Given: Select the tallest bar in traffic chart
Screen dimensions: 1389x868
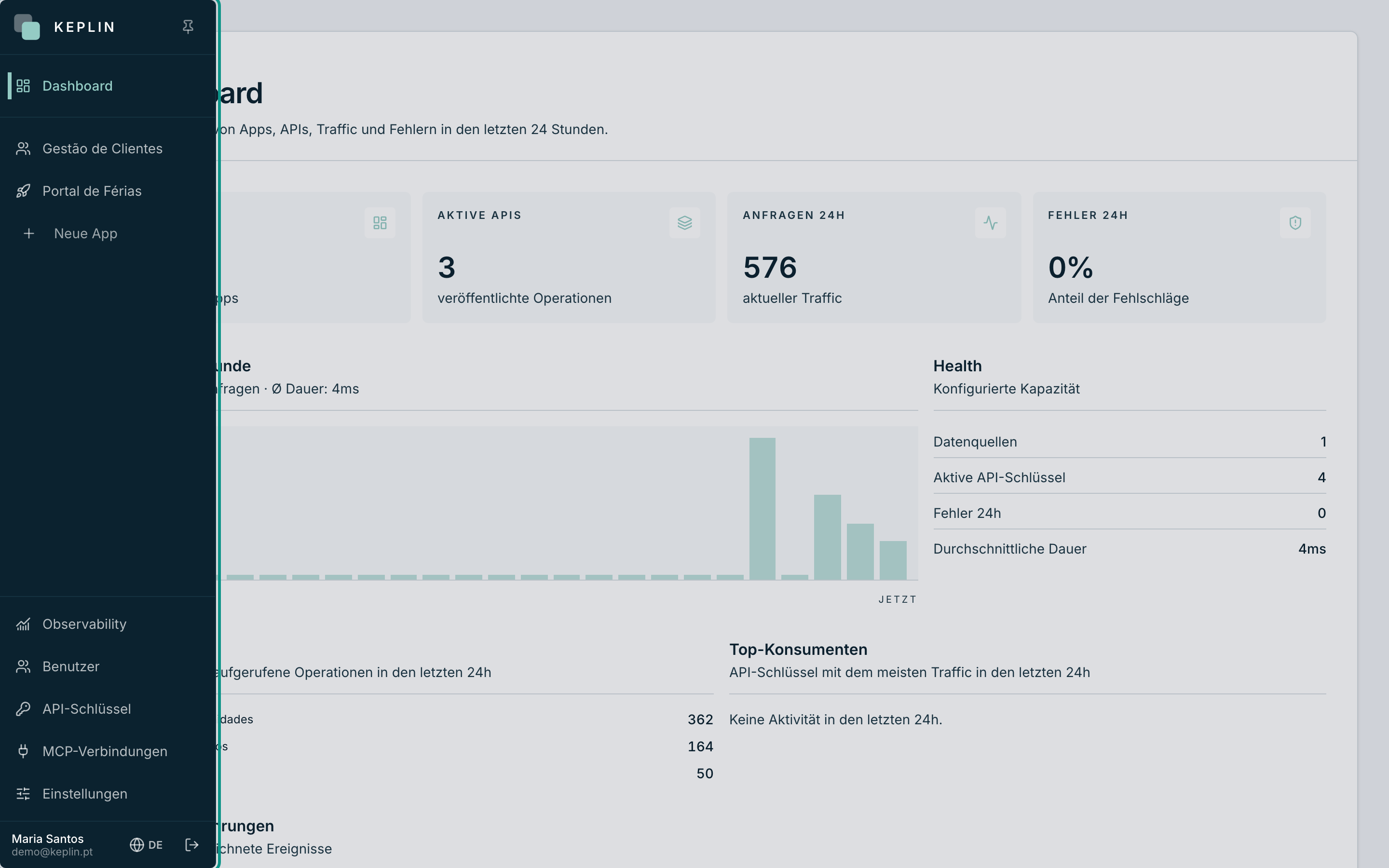Looking at the screenshot, I should 762,509.
